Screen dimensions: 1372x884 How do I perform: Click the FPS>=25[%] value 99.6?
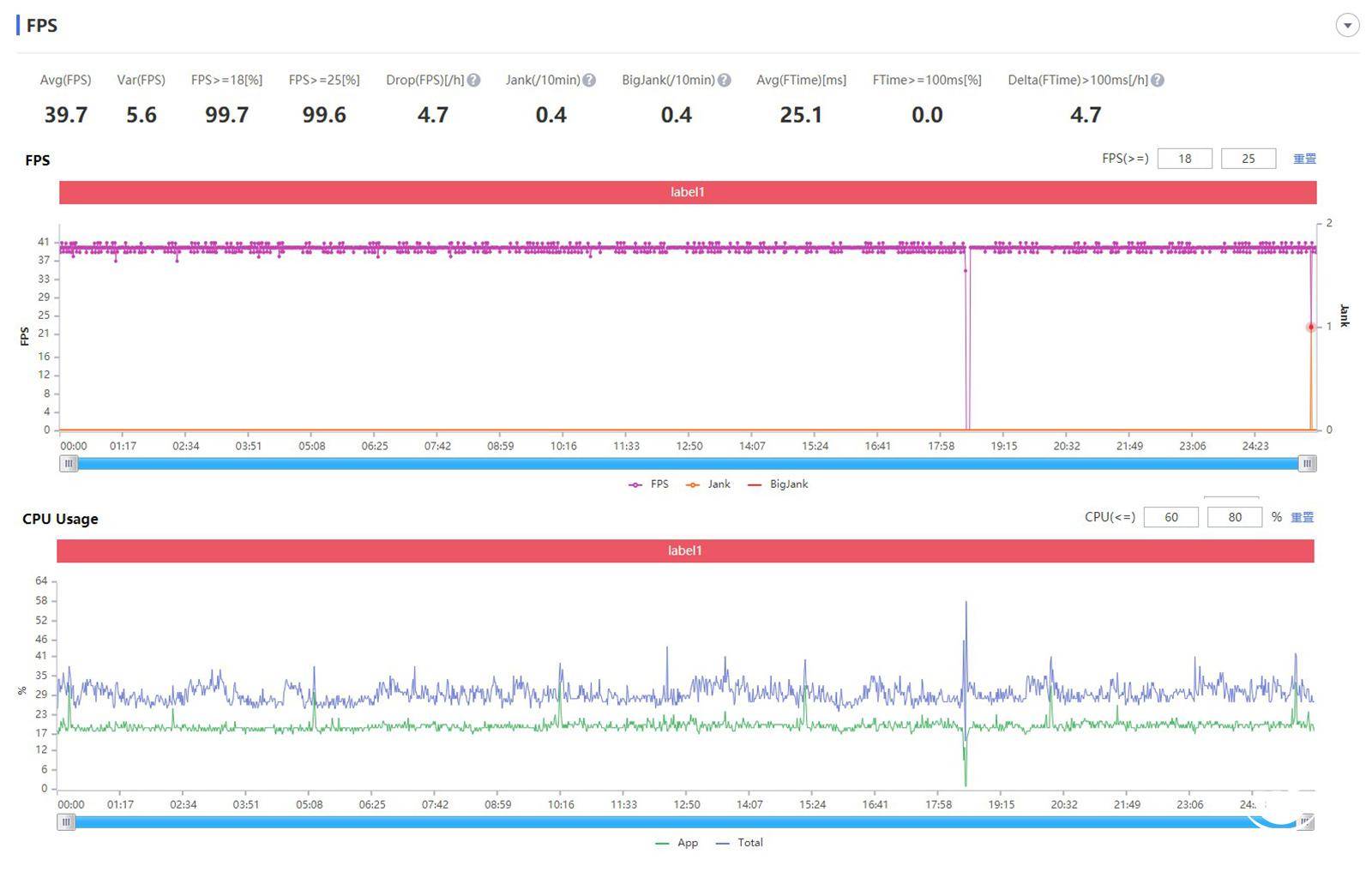[324, 115]
